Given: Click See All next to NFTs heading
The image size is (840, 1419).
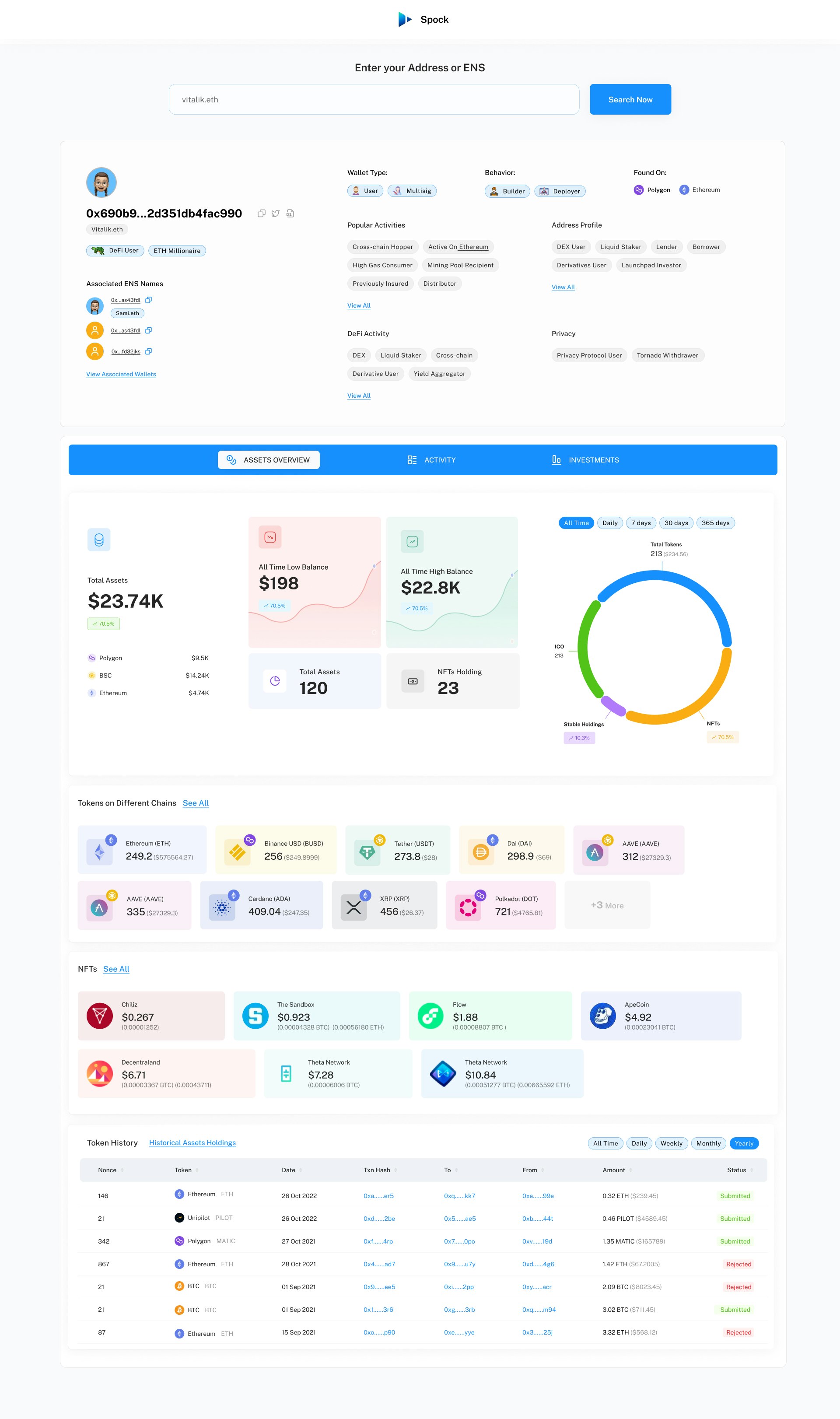Looking at the screenshot, I should click(x=116, y=969).
